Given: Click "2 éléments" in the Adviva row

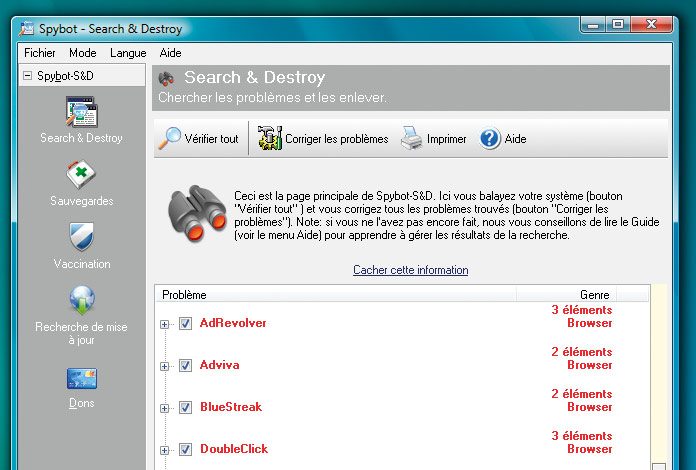Looking at the screenshot, I should [581, 352].
